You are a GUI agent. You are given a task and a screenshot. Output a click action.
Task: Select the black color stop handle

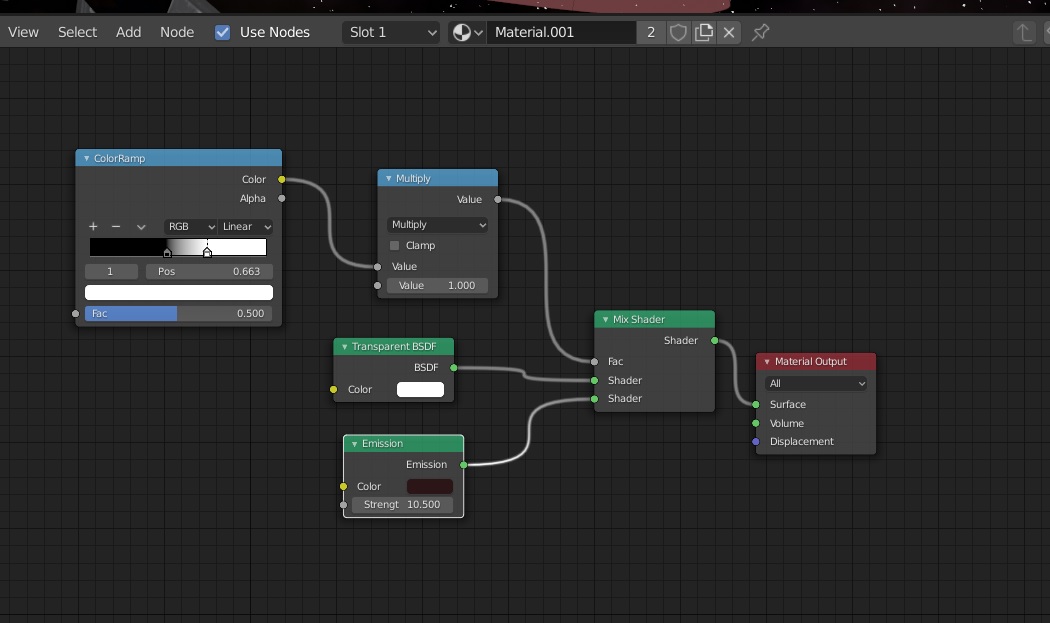[x=167, y=253]
